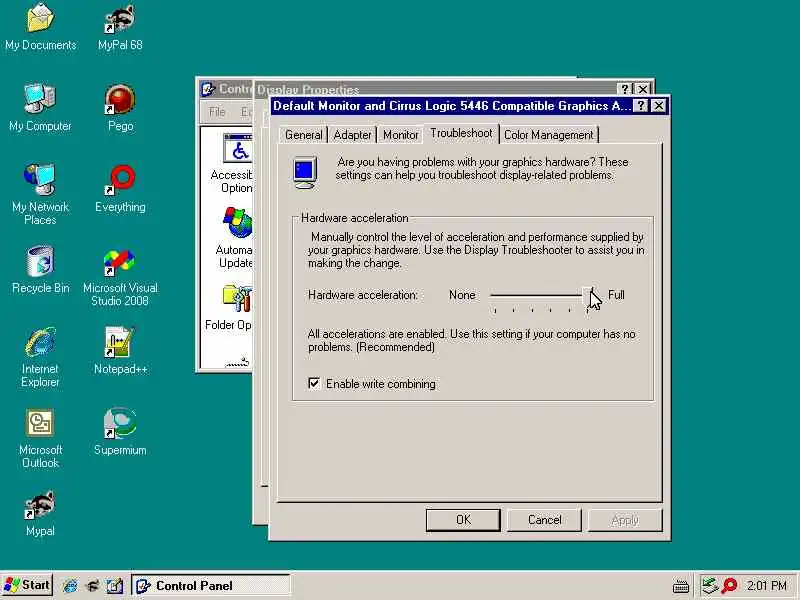Click the 'Full' slider label

pyautogui.click(x=616, y=295)
